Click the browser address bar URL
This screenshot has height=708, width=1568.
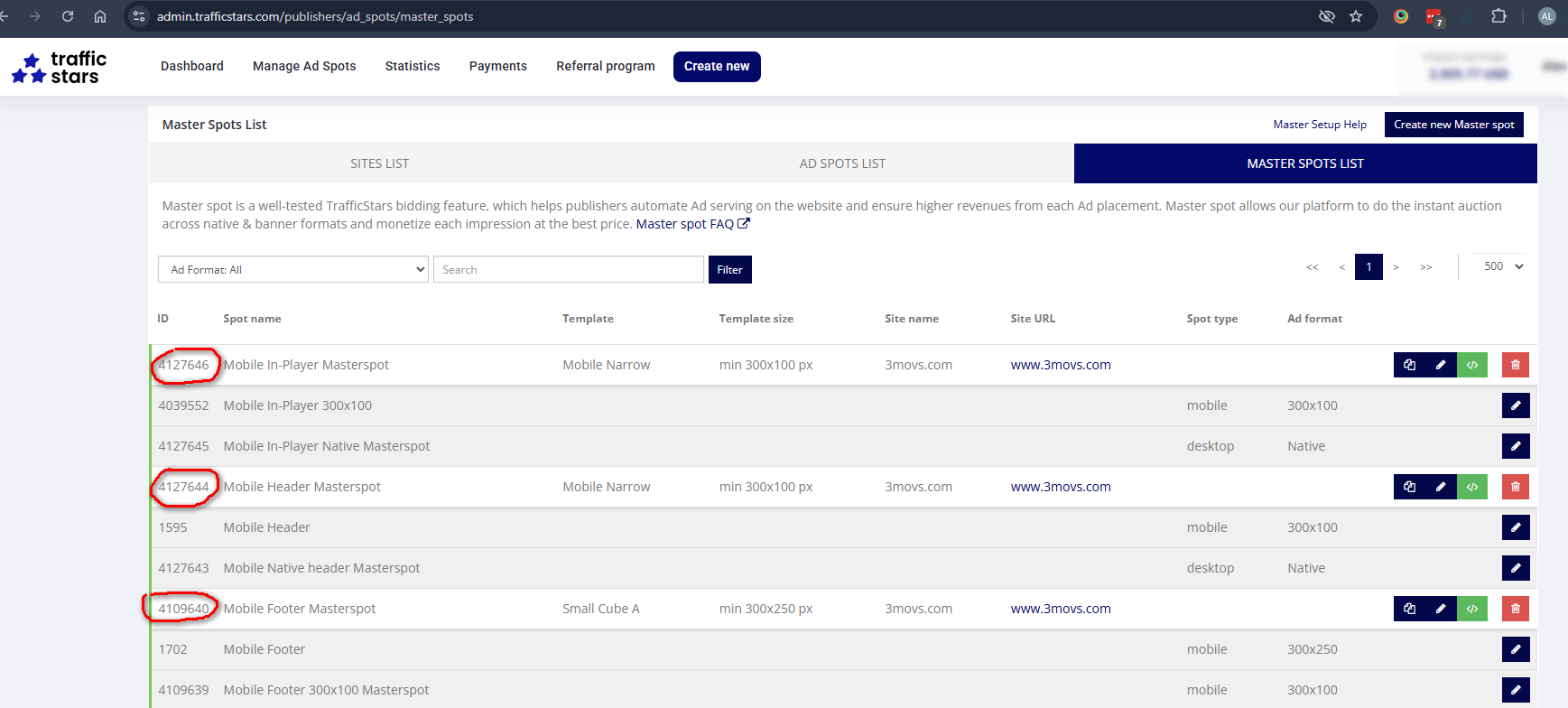coord(315,16)
